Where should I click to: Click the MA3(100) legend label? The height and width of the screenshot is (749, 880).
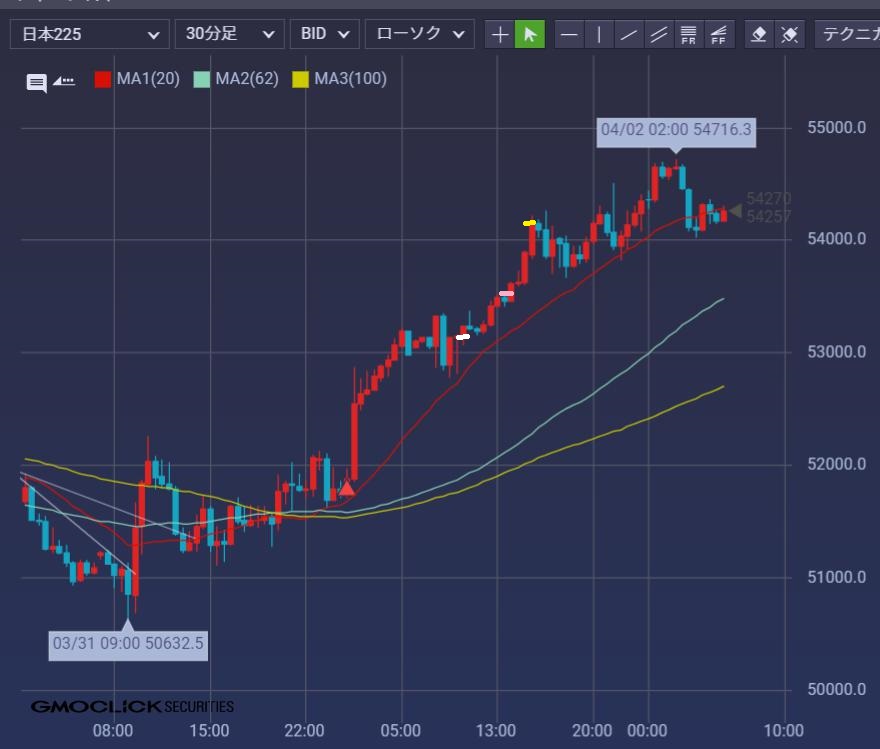click(350, 79)
